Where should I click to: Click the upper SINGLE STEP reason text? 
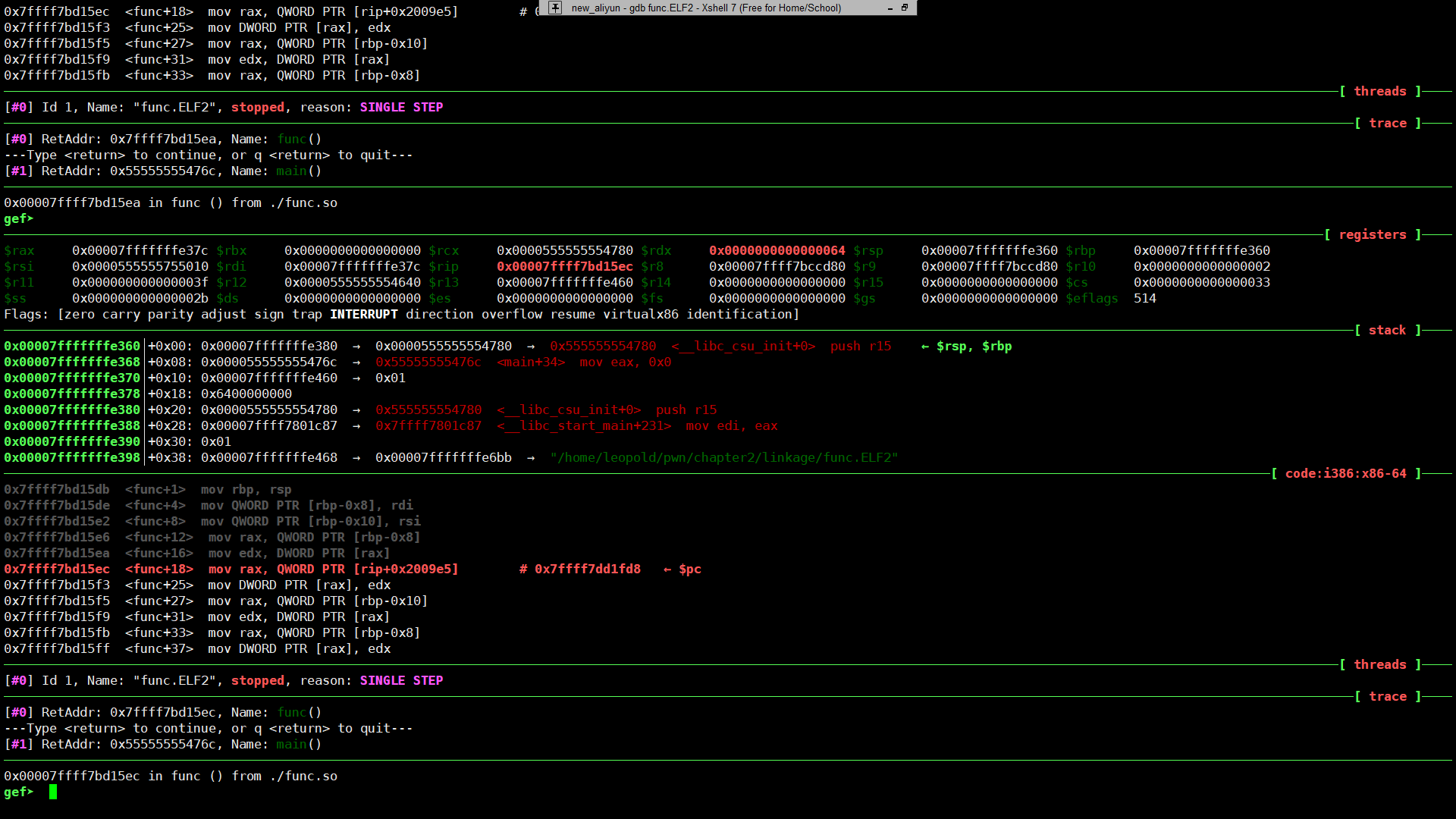click(402, 107)
